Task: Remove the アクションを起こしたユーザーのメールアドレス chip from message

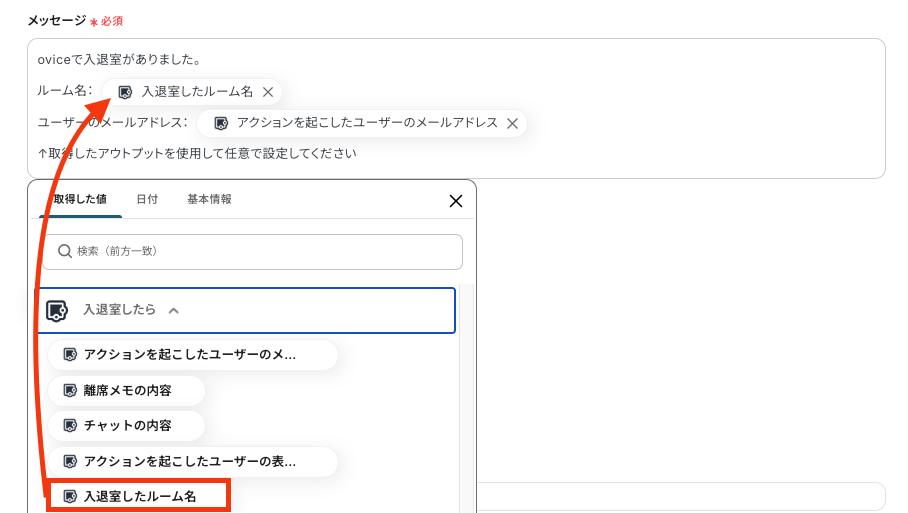Action: (x=512, y=123)
